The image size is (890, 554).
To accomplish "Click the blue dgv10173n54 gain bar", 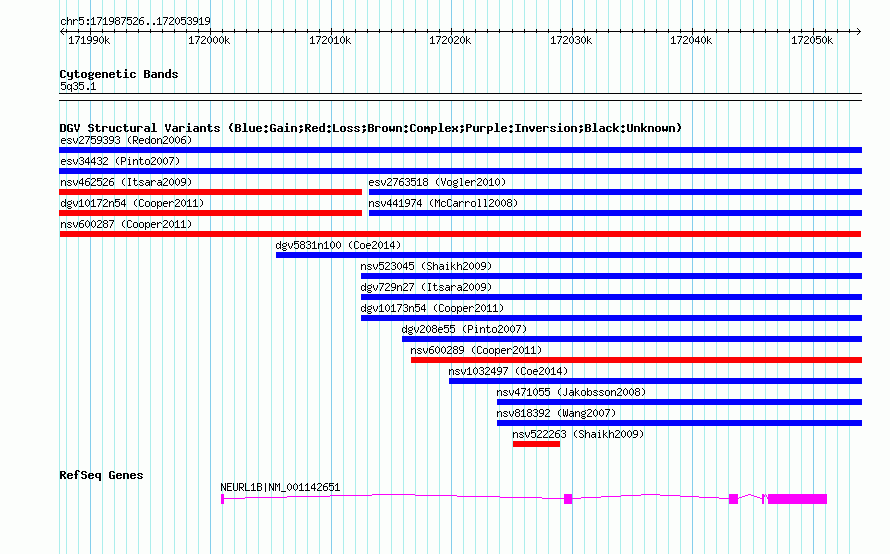I will (x=611, y=318).
